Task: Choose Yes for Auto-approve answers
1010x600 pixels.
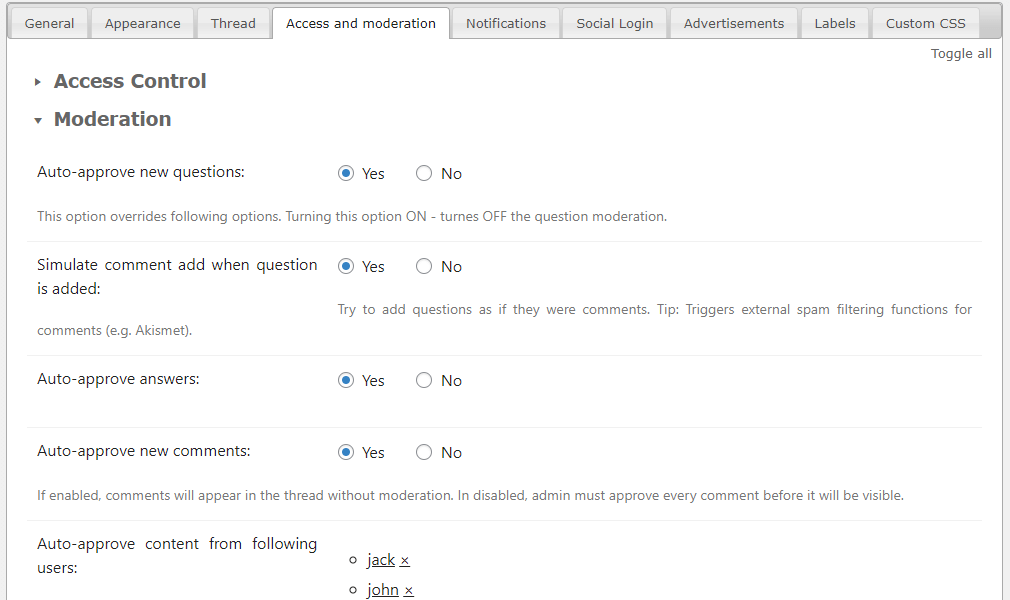Action: (346, 381)
